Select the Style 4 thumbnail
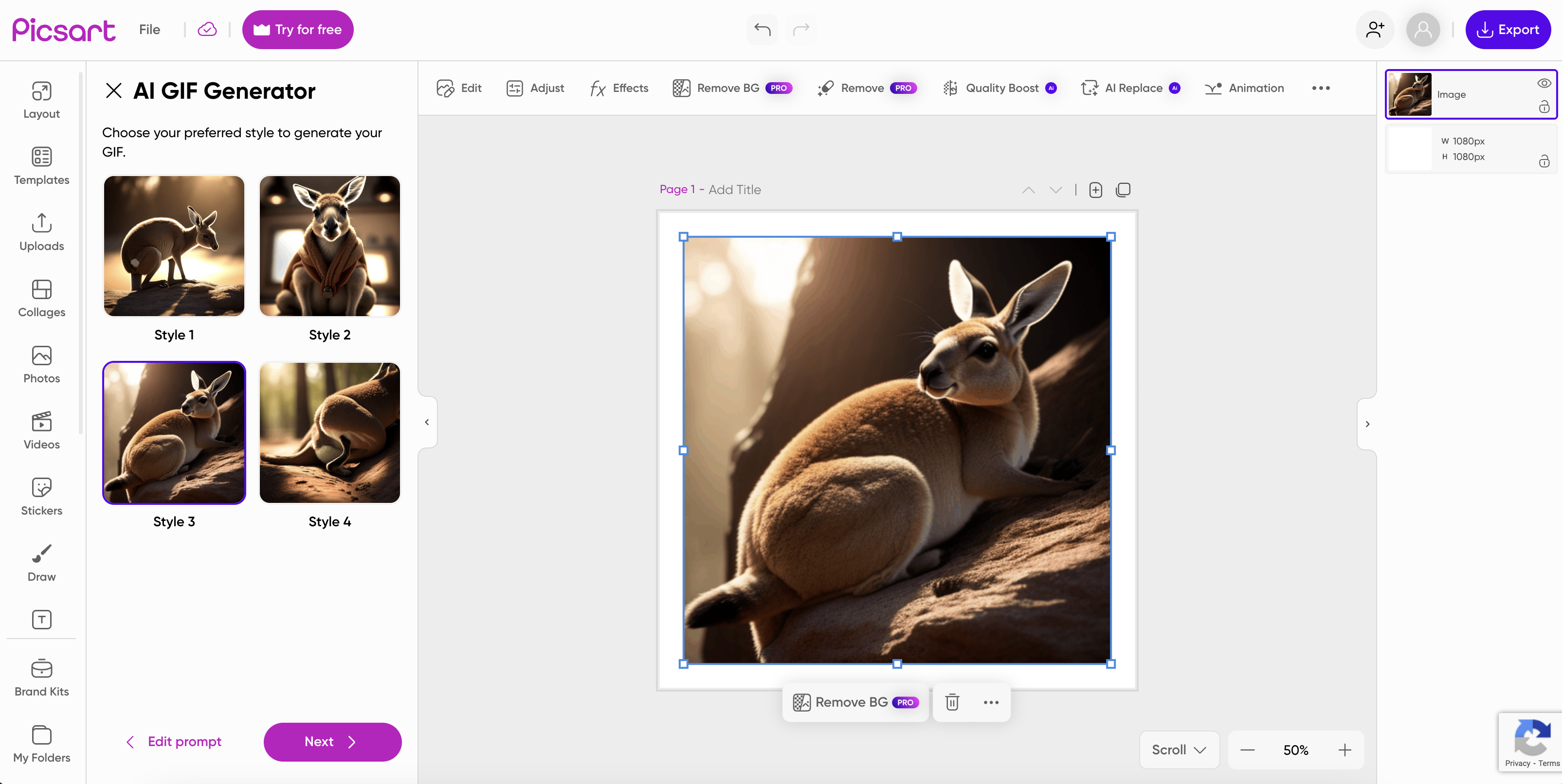 (329, 432)
